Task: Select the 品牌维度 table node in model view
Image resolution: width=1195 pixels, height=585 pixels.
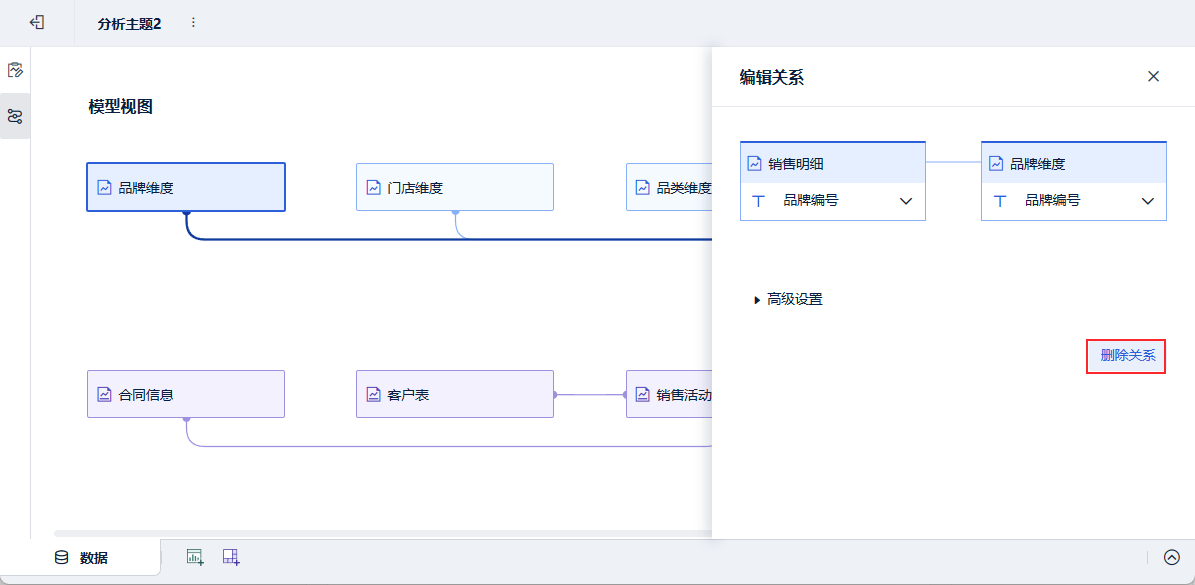Action: 186,187
